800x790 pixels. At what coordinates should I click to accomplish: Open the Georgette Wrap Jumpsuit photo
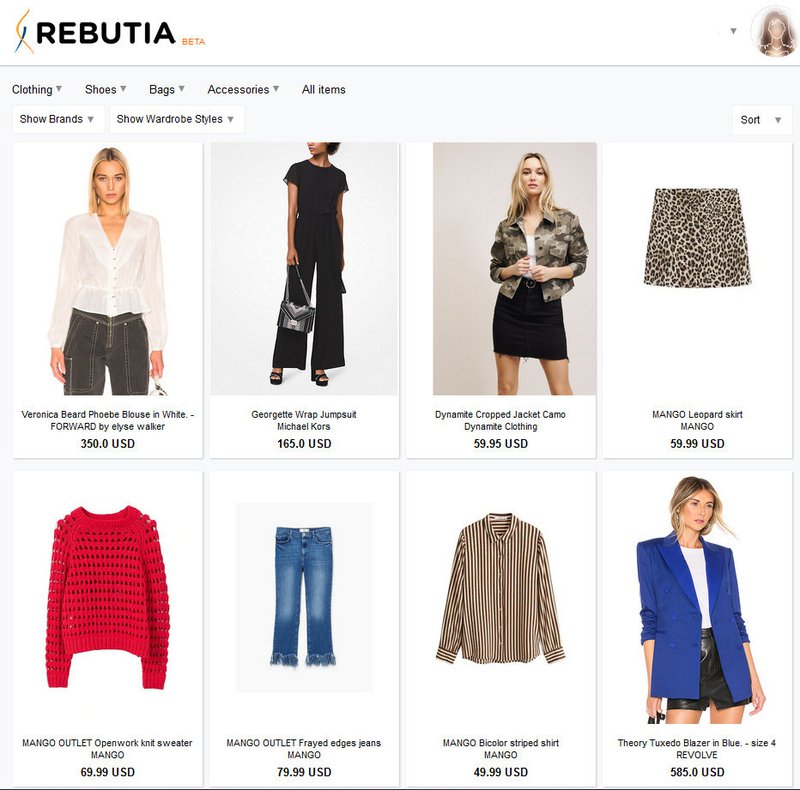pos(304,269)
